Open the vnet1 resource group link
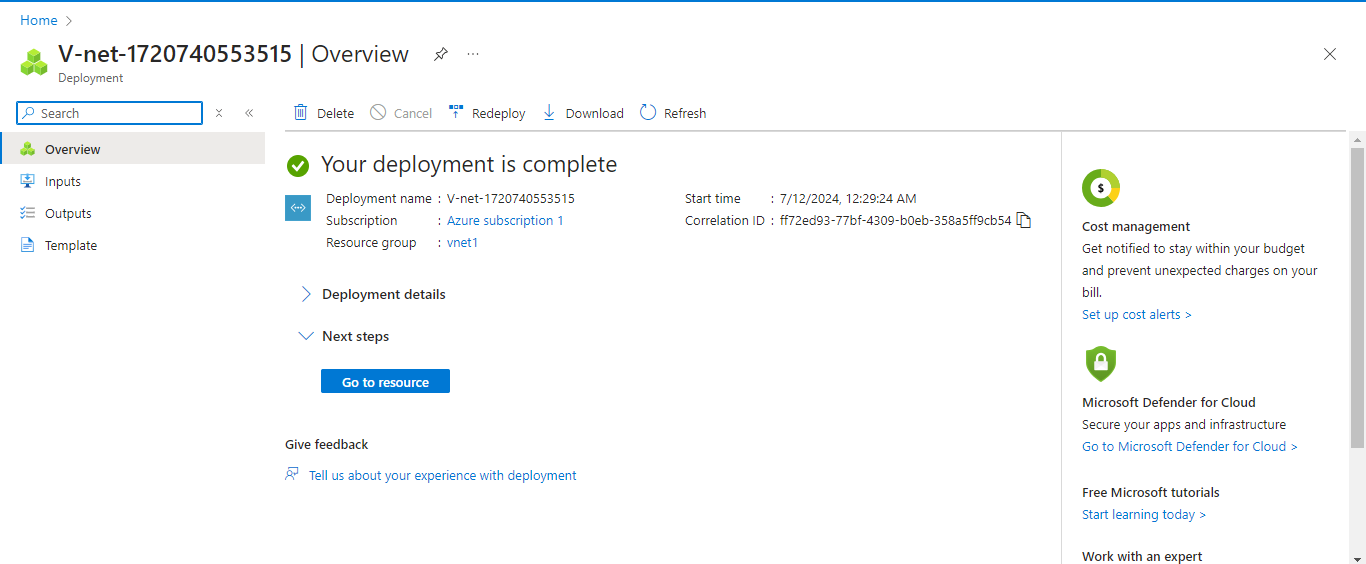 click(x=462, y=242)
